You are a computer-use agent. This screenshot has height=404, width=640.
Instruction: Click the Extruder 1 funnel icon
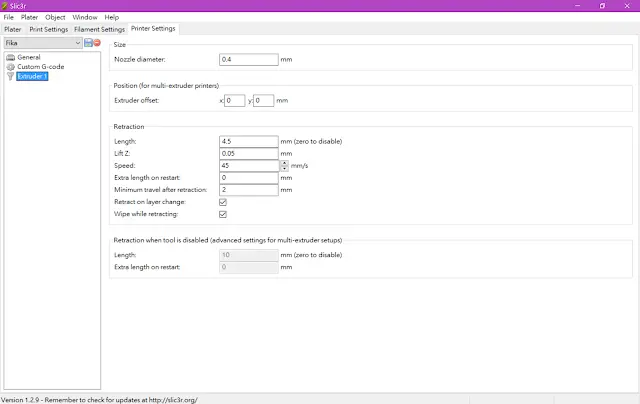coord(11,76)
